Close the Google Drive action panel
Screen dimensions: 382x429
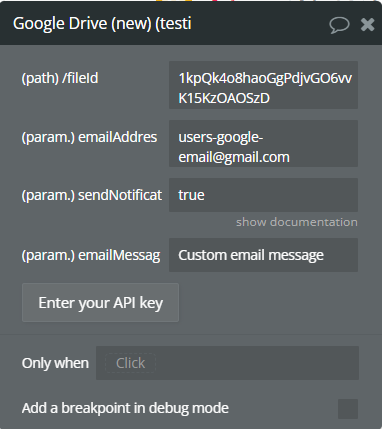pos(367,25)
